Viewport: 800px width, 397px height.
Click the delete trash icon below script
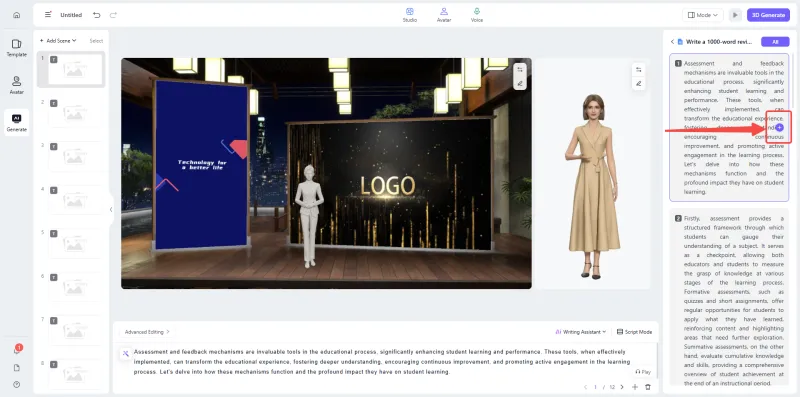pyautogui.click(x=648, y=387)
